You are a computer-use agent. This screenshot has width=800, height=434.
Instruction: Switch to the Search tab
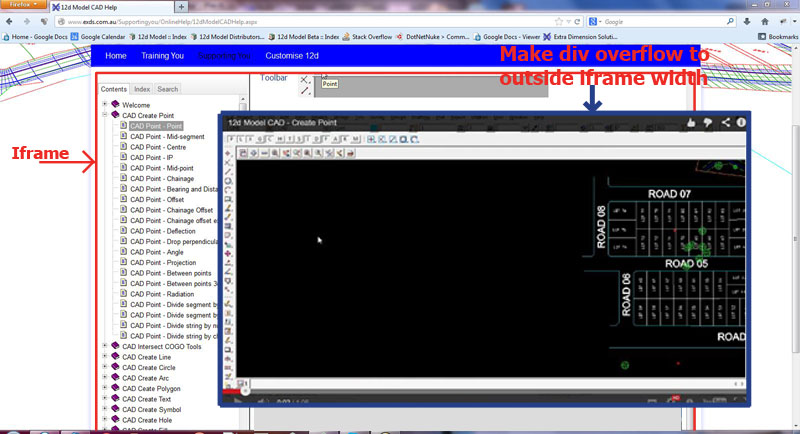point(167,89)
